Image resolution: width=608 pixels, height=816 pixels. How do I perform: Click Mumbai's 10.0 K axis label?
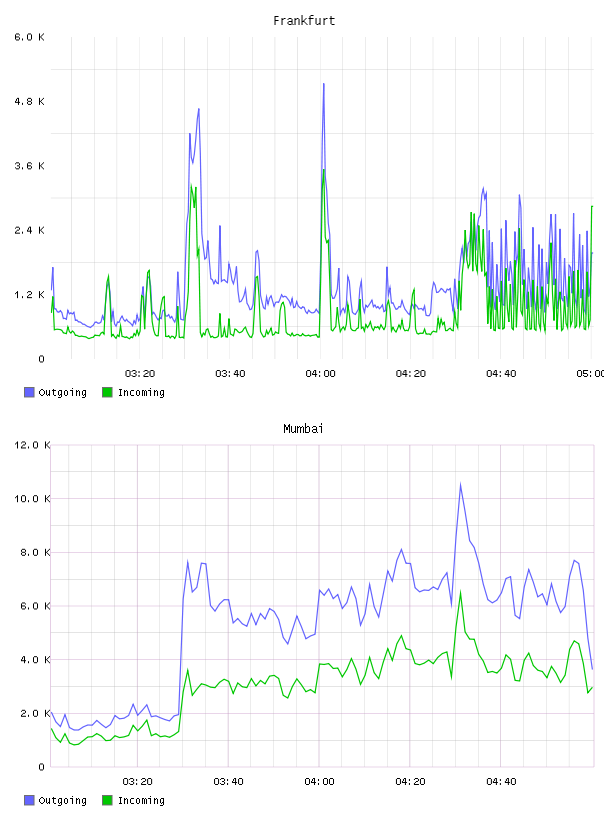pyautogui.click(x=32, y=499)
